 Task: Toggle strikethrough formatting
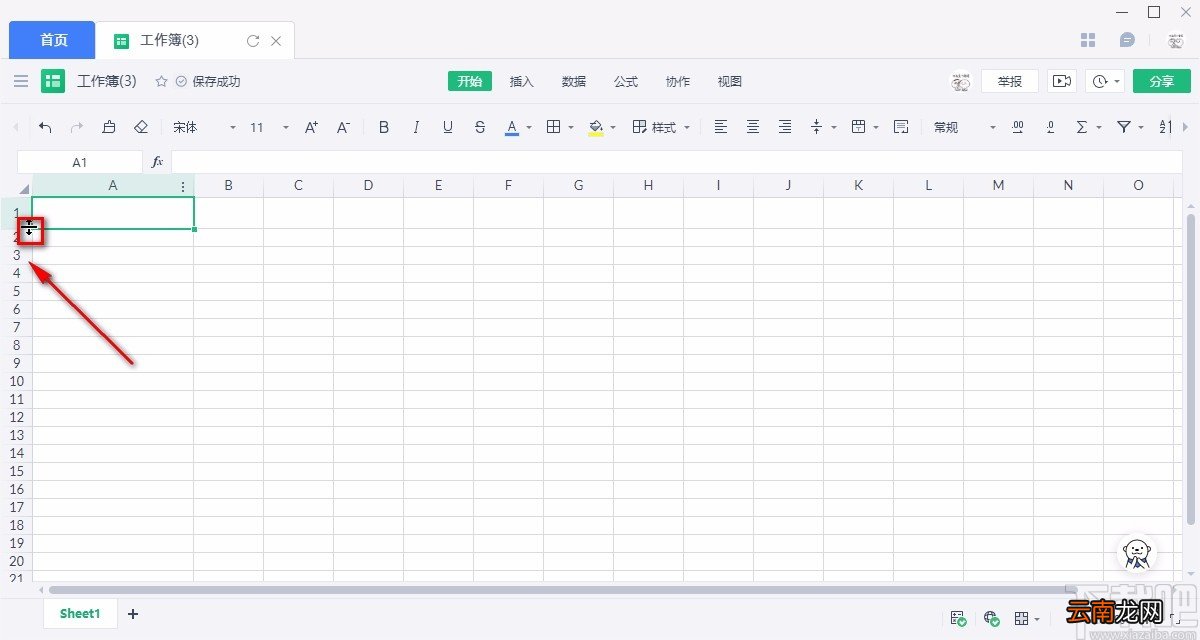[480, 127]
